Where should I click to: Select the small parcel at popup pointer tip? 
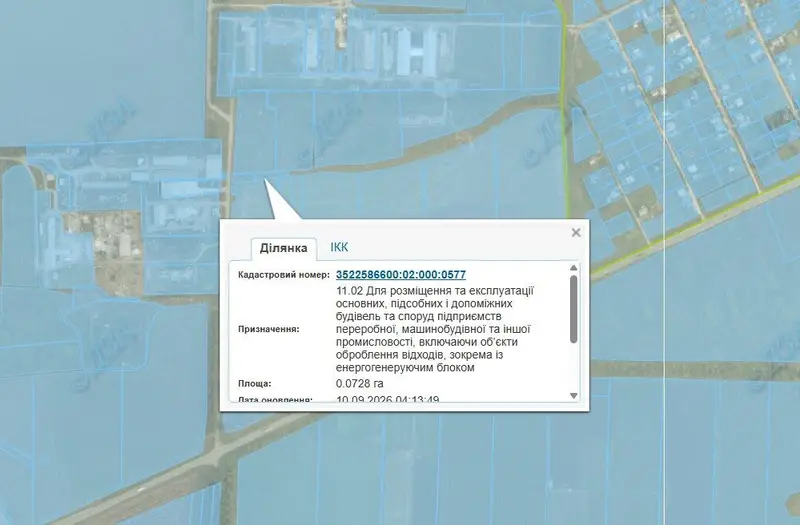(x=251, y=176)
